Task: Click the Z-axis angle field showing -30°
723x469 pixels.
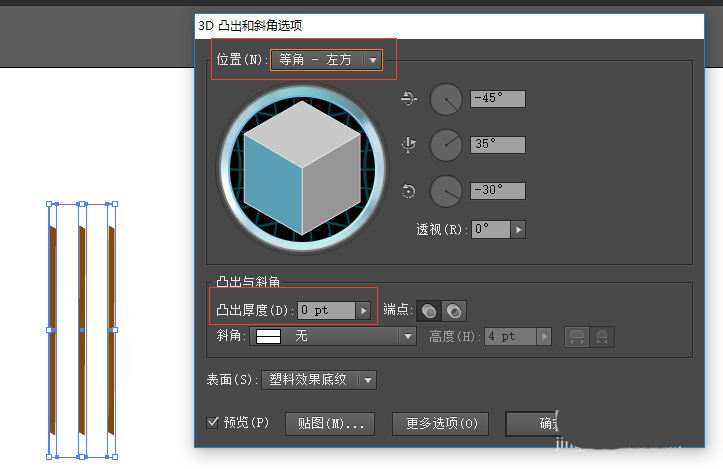Action: pyautogui.click(x=498, y=191)
